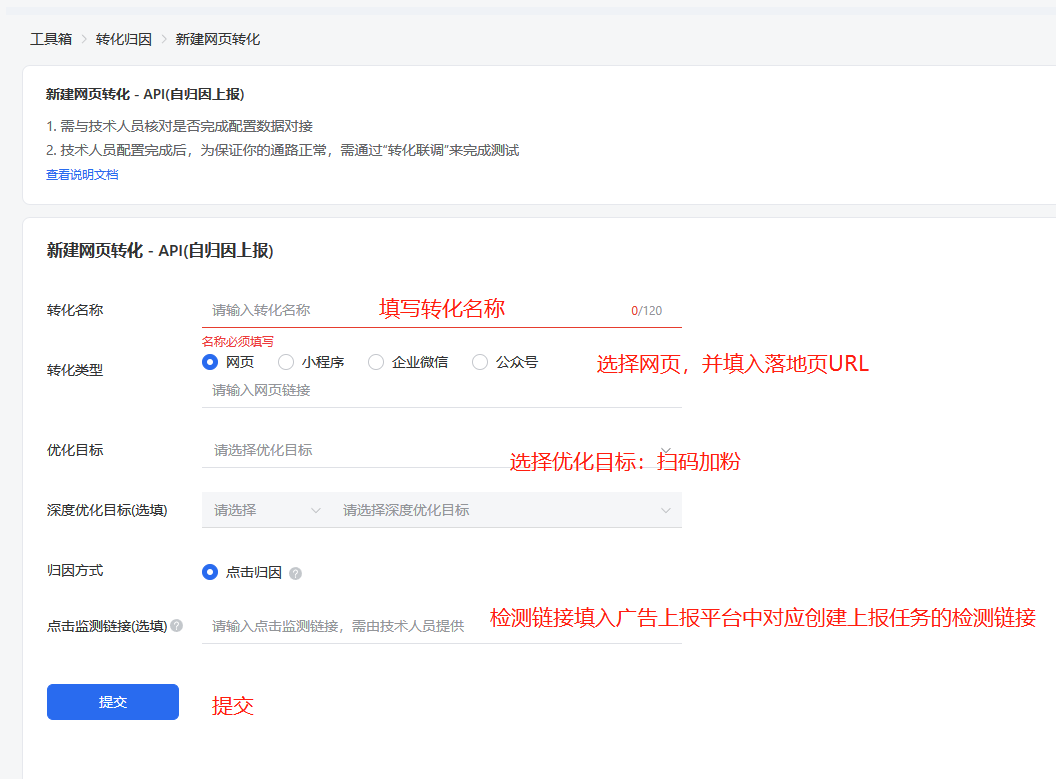The height and width of the screenshot is (779, 1056).
Task: Click into the 点击监测链接 input box
Action: pyautogui.click(x=340, y=626)
